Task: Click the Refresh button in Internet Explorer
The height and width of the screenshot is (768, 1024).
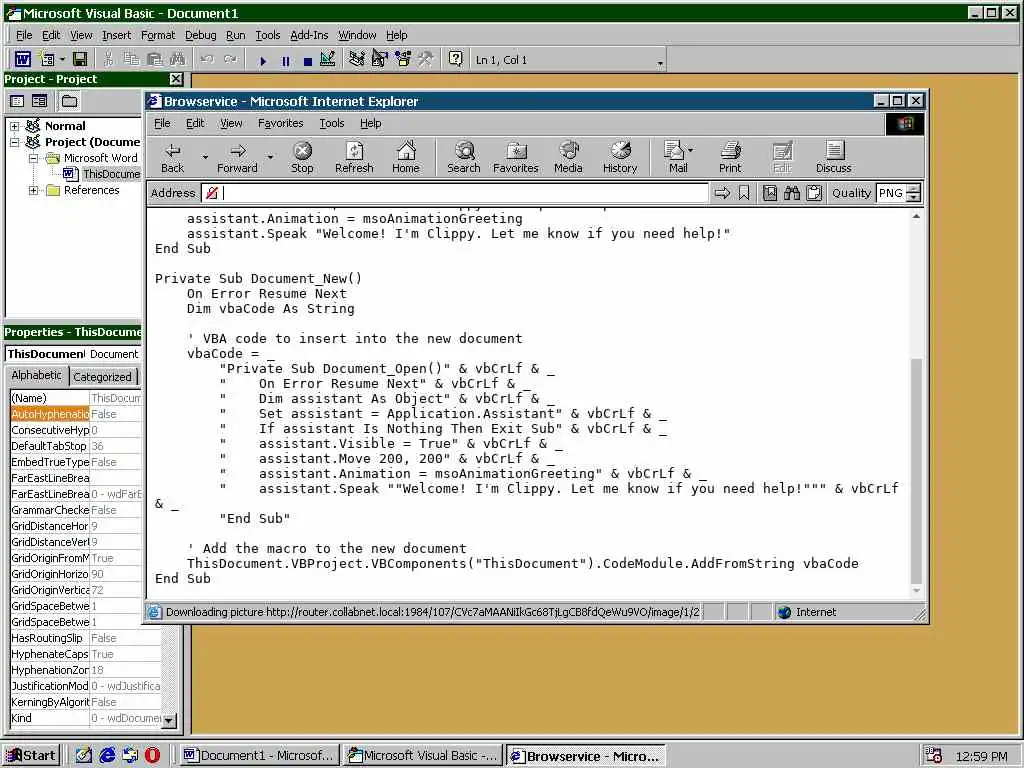Action: coord(354,158)
